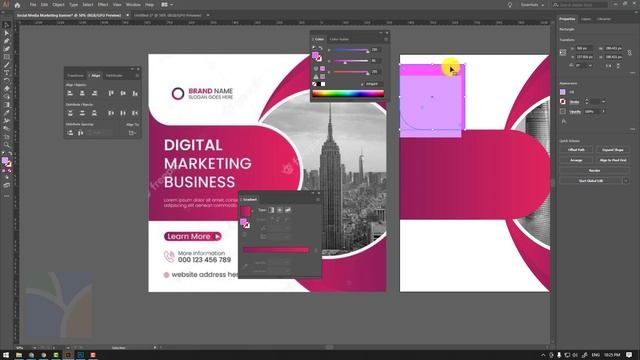Image resolution: width=640 pixels, height=360 pixels.
Task: Open the rotate angle dropdown
Action: (590, 65)
